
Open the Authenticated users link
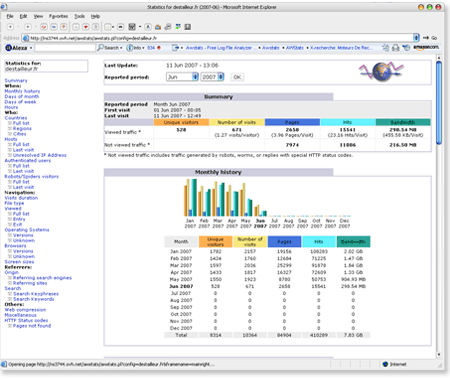tap(28, 160)
